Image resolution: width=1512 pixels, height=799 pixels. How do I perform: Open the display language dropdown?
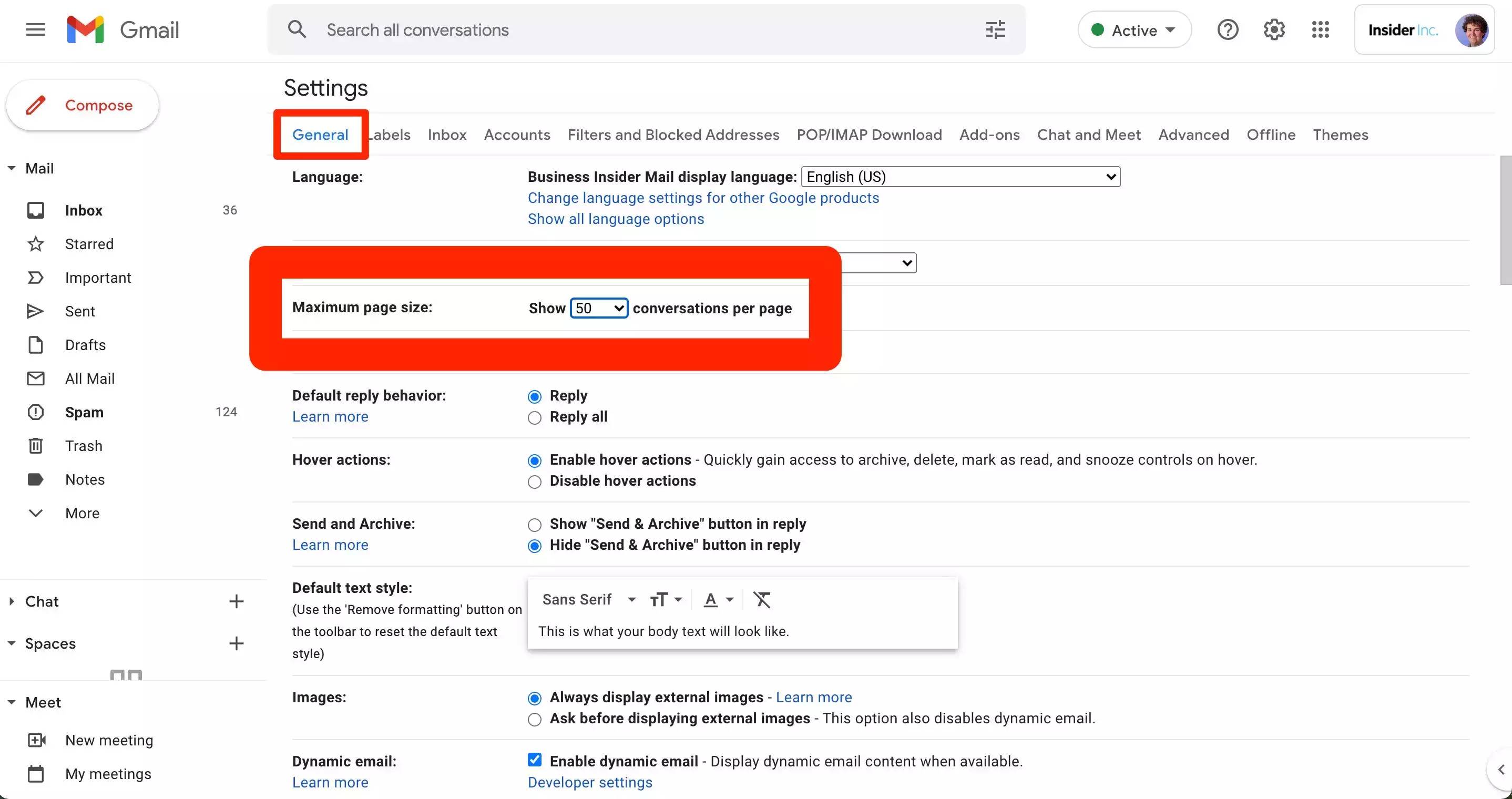tap(961, 177)
